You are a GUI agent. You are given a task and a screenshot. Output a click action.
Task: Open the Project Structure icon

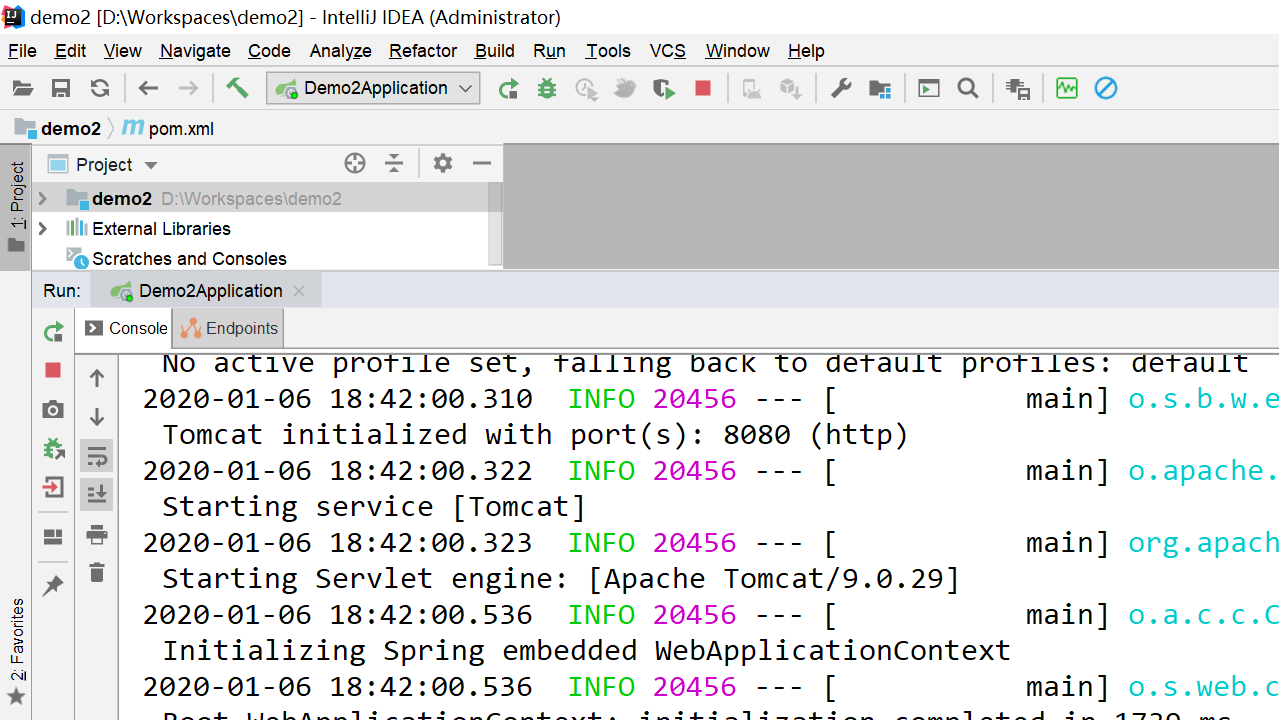point(880,89)
